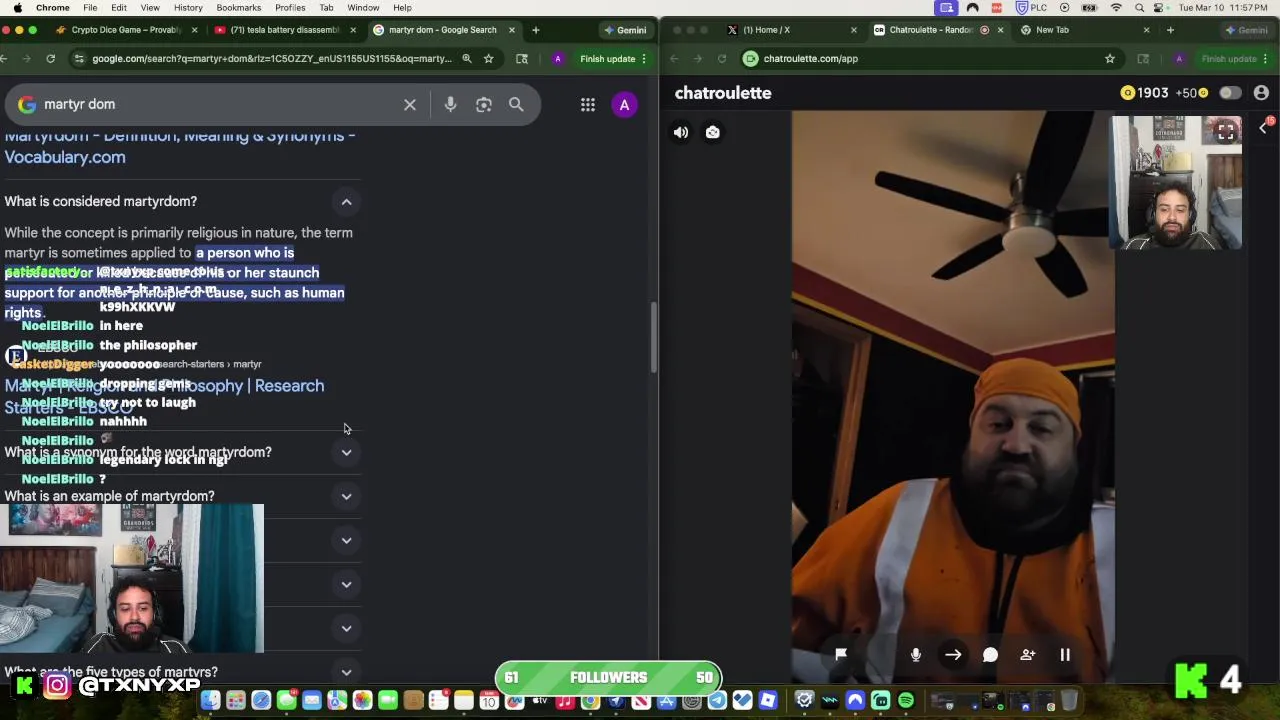Open a new tab in right Chrome window
Viewport: 1280px width, 720px height.
(1170, 30)
